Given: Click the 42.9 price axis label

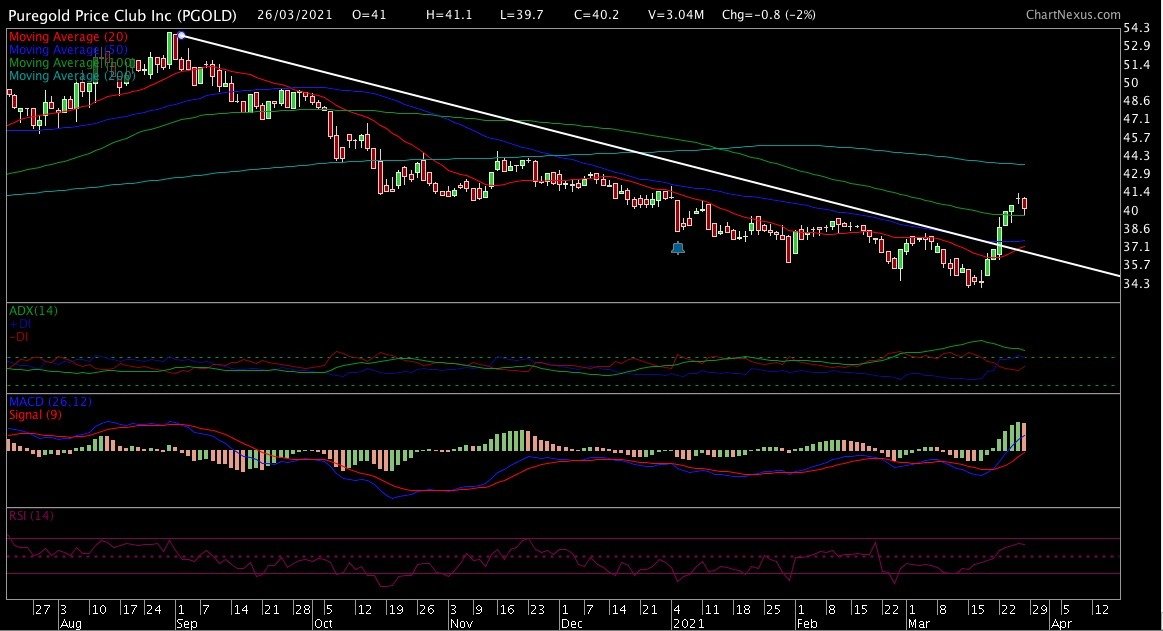Looking at the screenshot, I should [1137, 174].
